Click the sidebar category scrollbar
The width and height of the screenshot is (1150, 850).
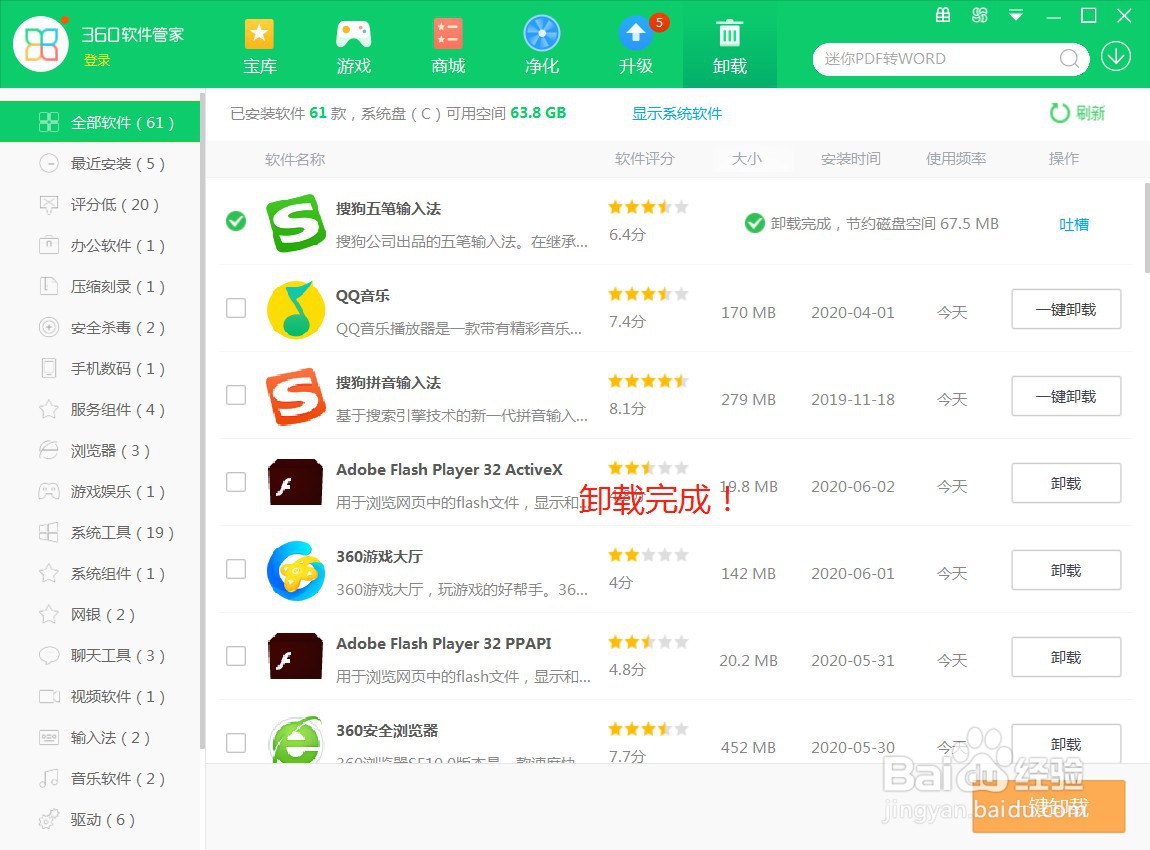click(202, 421)
